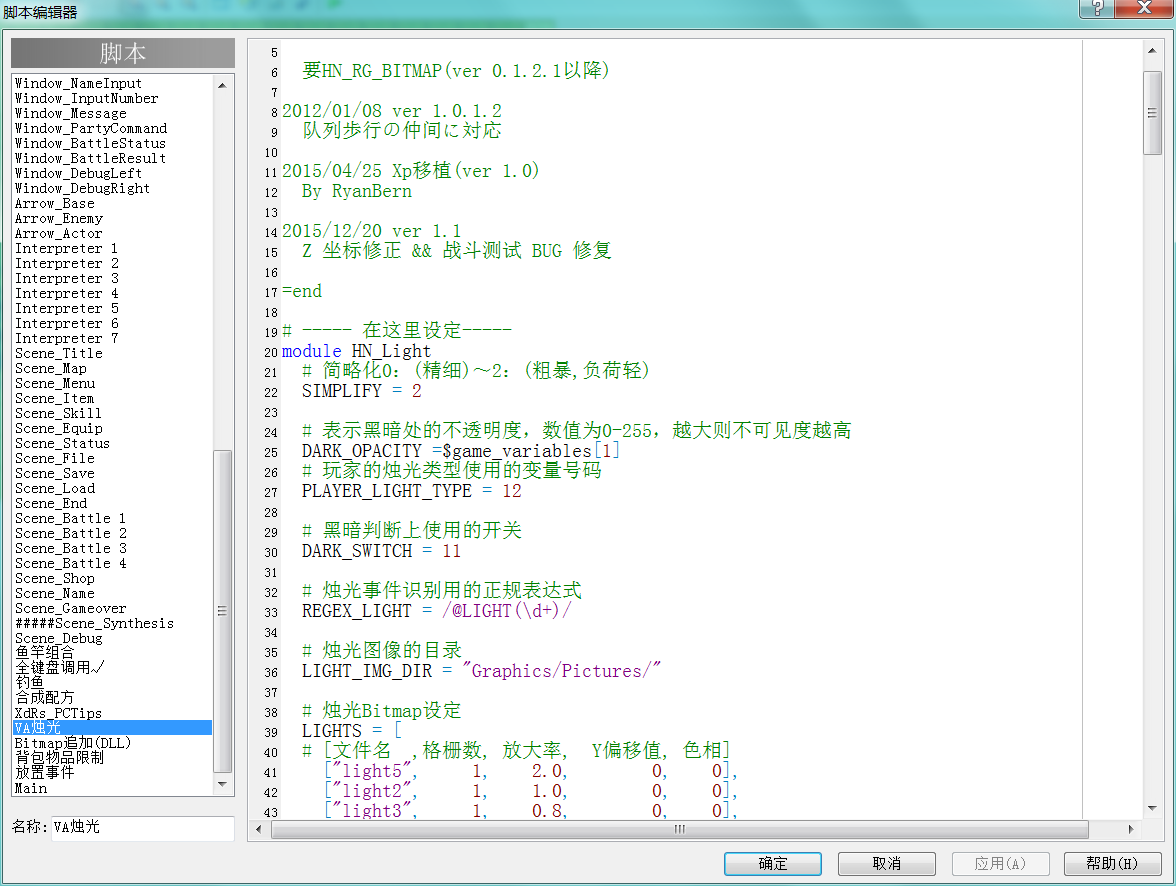This screenshot has height=886, width=1176.
Task: Click the code editor horizontal scrollbar thumb
Action: (x=680, y=829)
